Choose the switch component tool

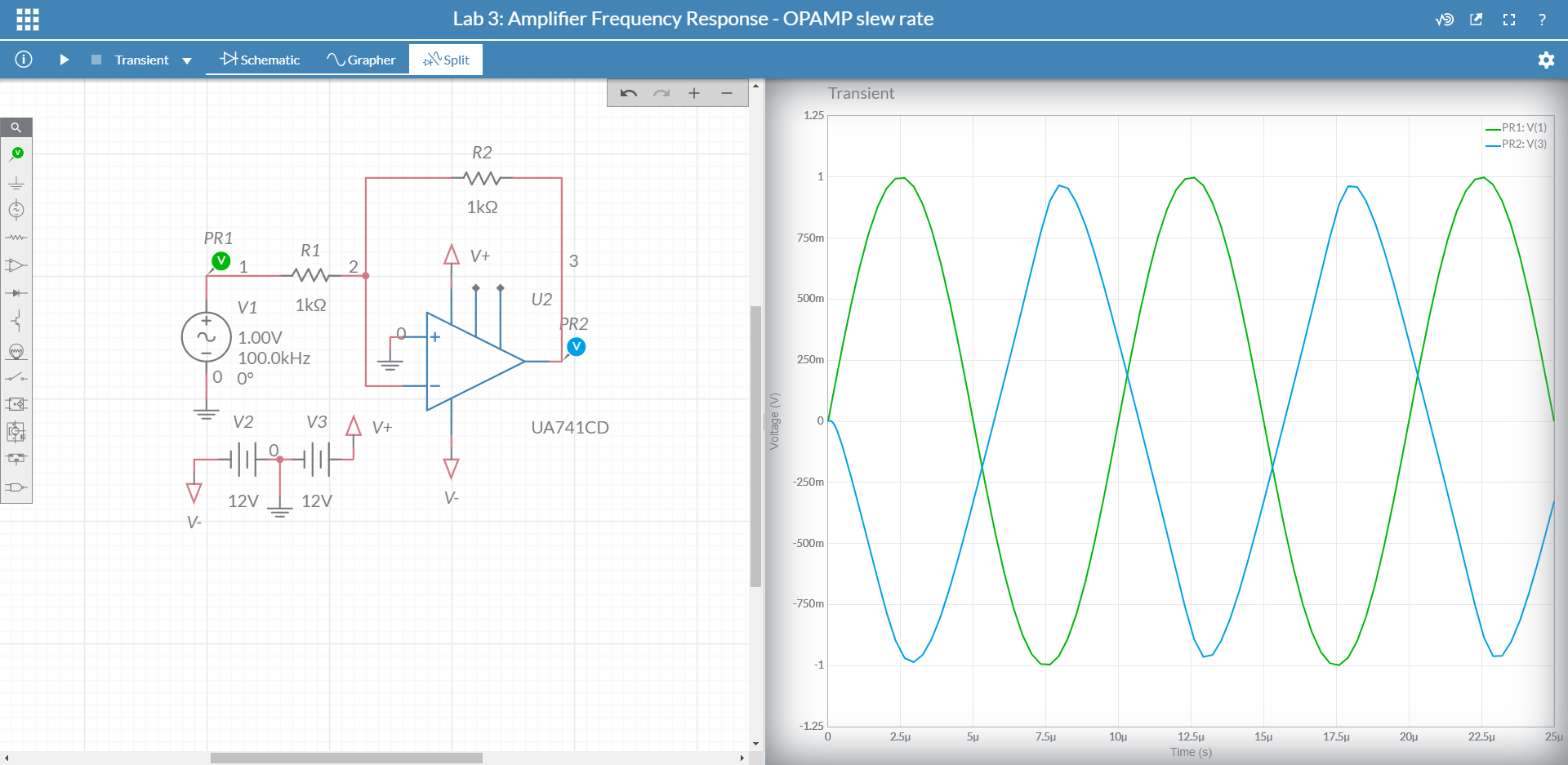16,377
